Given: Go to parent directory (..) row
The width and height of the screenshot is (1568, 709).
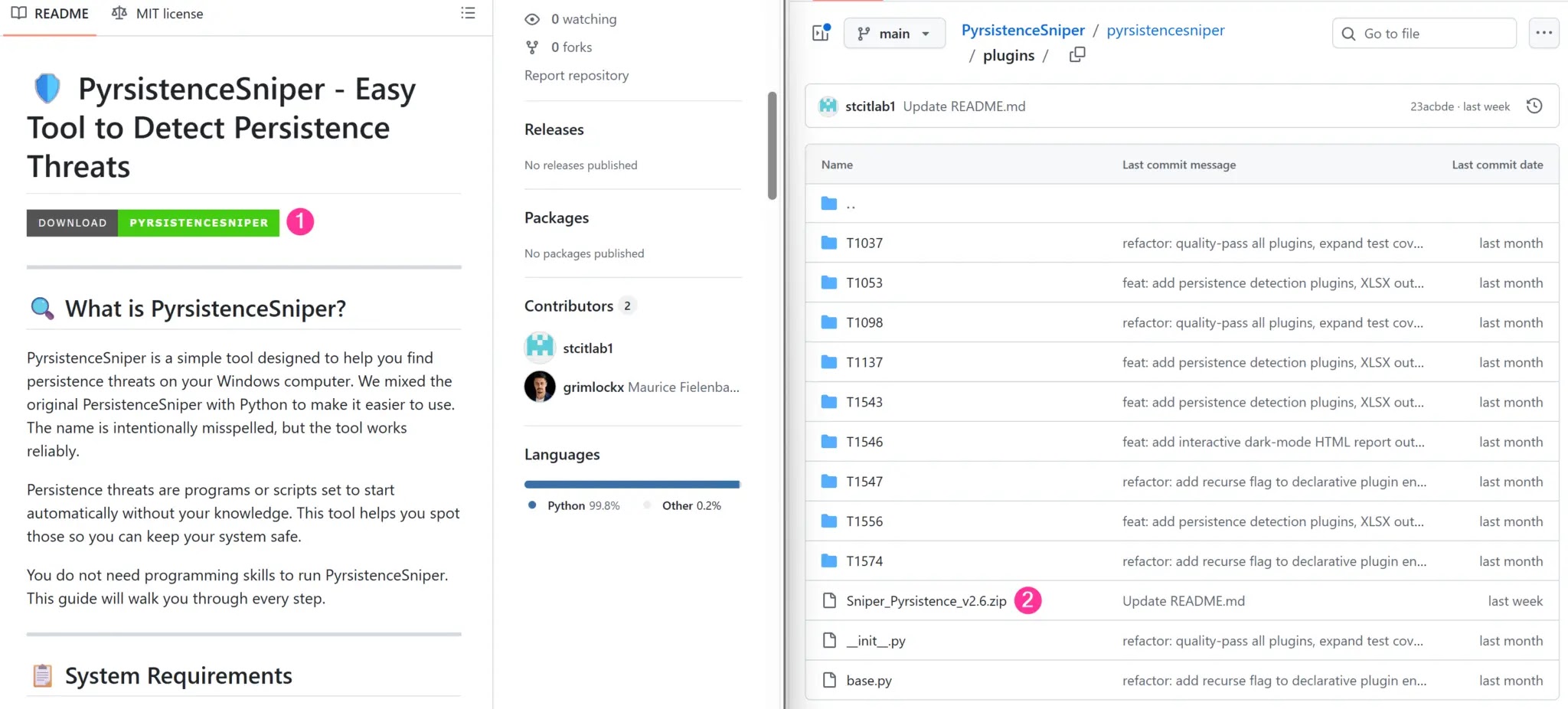Looking at the screenshot, I should click(1181, 204).
